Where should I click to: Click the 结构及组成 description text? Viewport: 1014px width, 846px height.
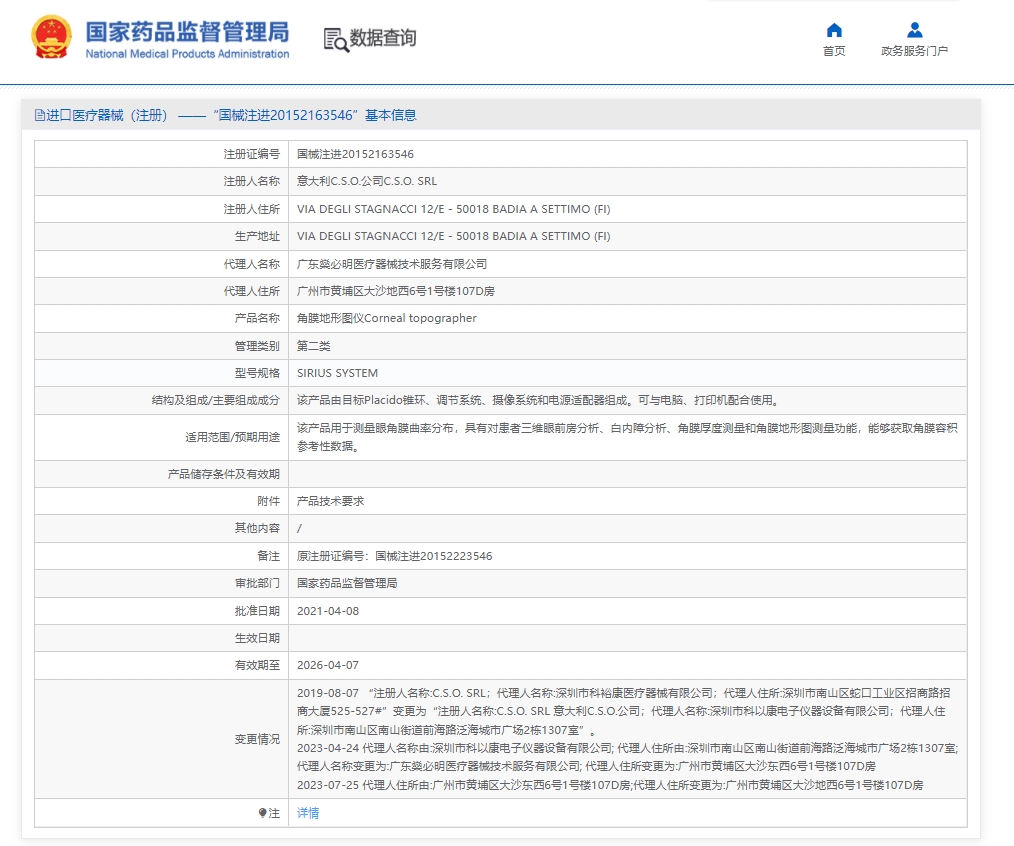[539, 400]
